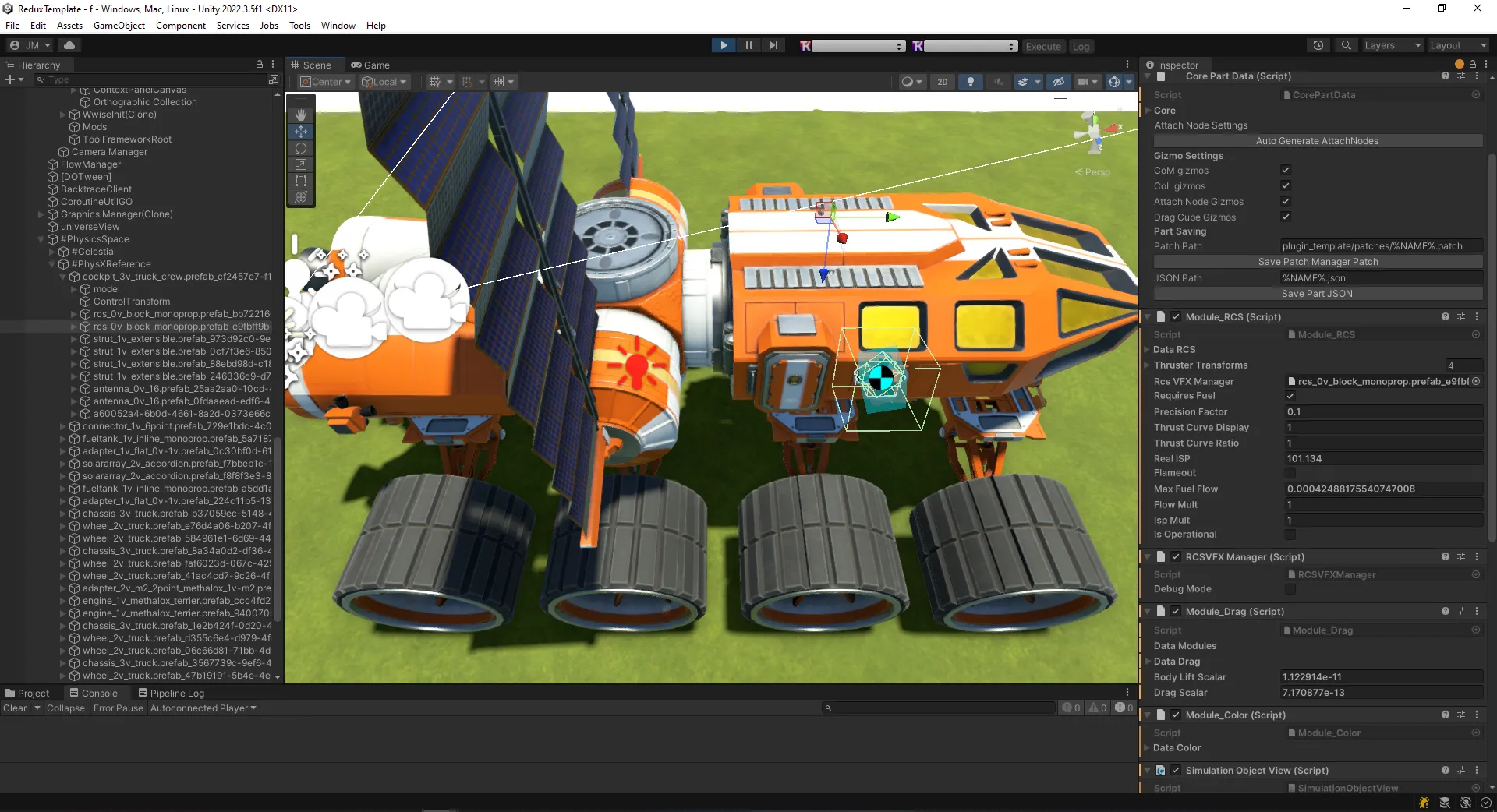Toggle scene effects/skybox icon
Image resolution: width=1497 pixels, height=812 pixels.
pyautogui.click(x=1023, y=82)
